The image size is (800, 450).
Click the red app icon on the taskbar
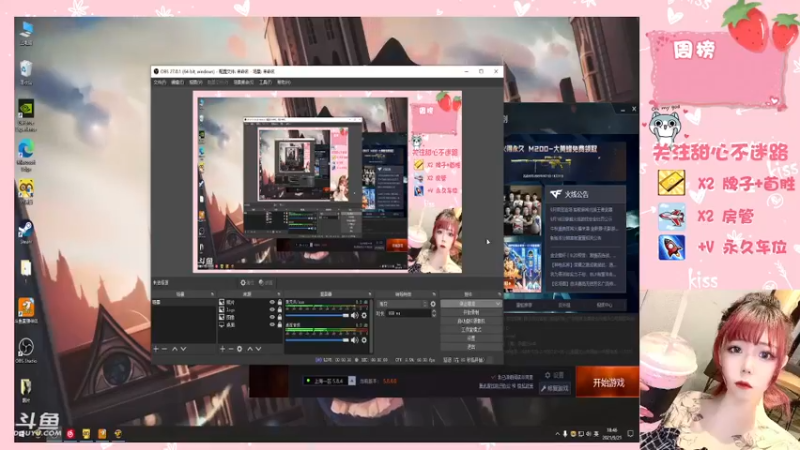click(70, 434)
